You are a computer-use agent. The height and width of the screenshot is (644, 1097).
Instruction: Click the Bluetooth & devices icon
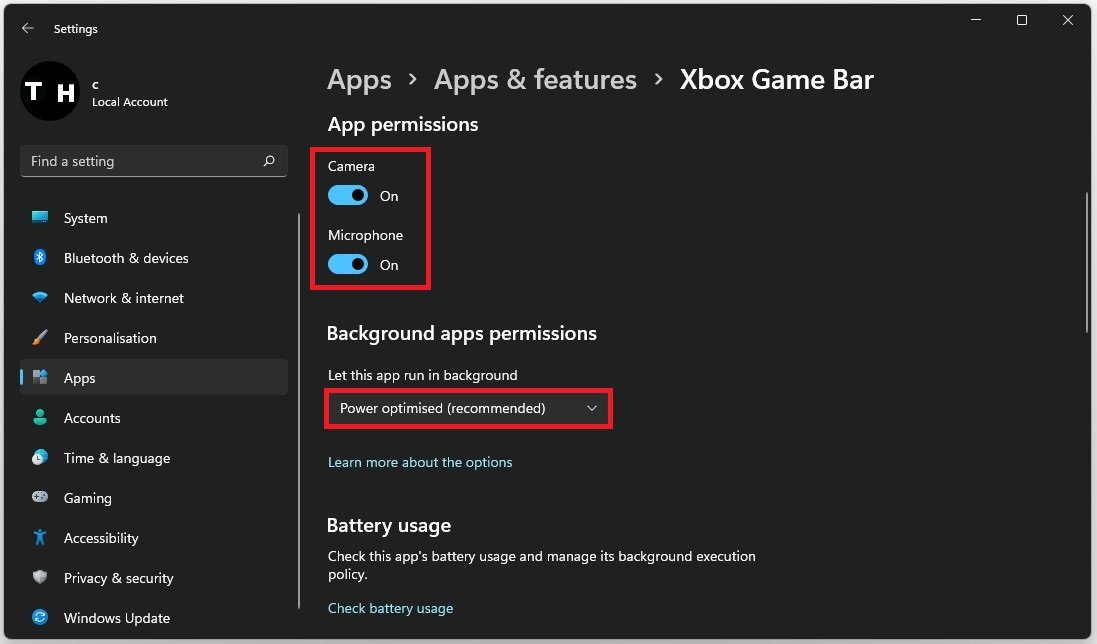[x=40, y=258]
